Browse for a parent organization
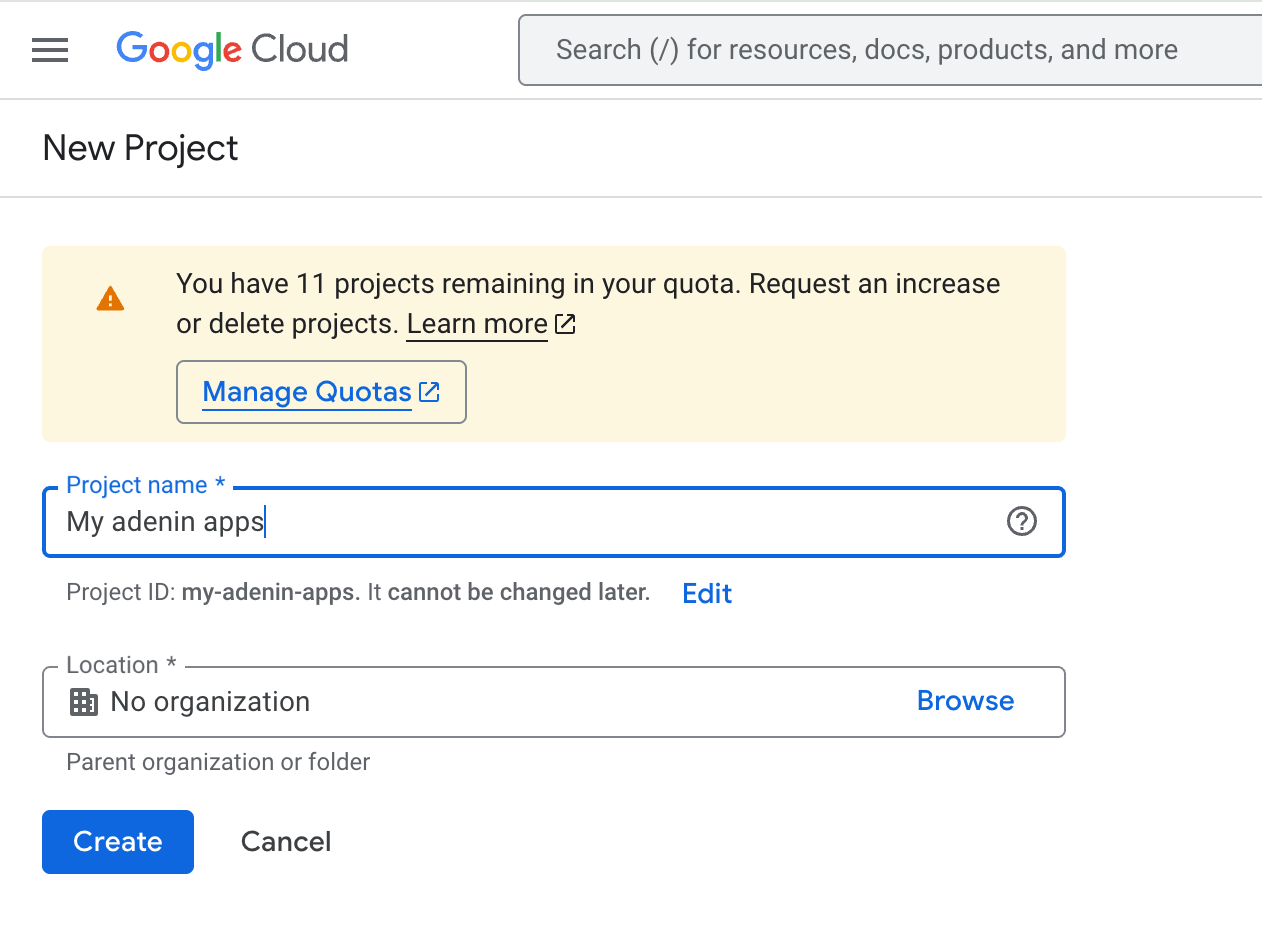 click(965, 701)
